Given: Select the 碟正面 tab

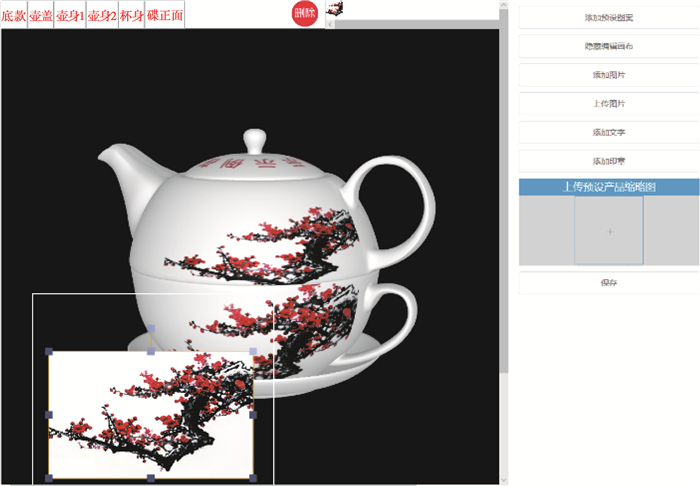Looking at the screenshot, I should (x=165, y=15).
